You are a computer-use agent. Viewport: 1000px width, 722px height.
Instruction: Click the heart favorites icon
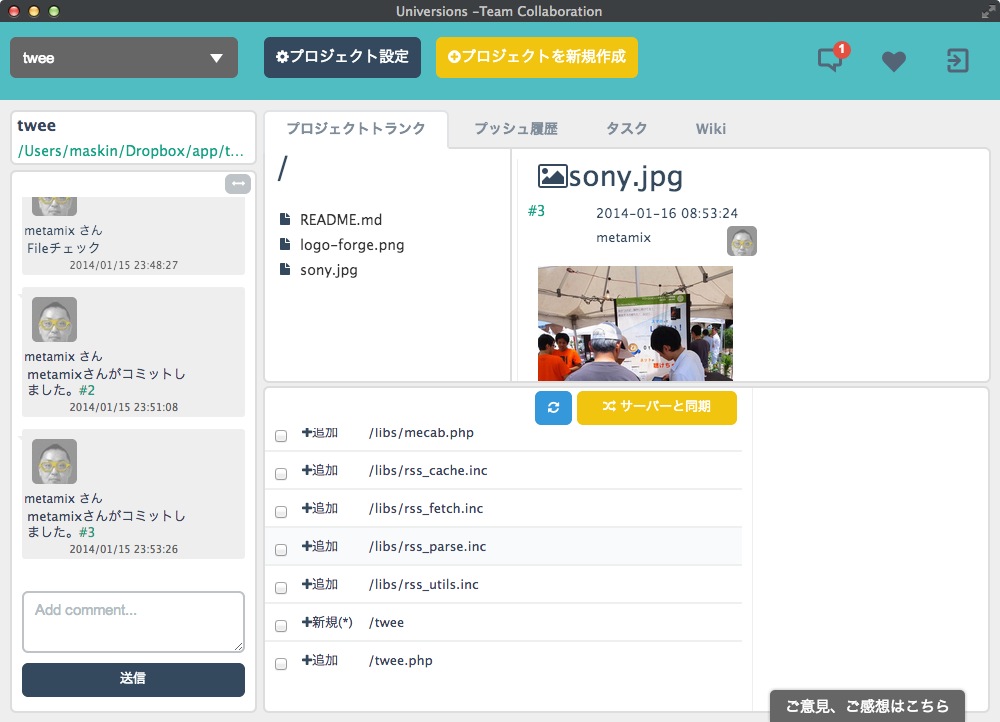pyautogui.click(x=893, y=61)
